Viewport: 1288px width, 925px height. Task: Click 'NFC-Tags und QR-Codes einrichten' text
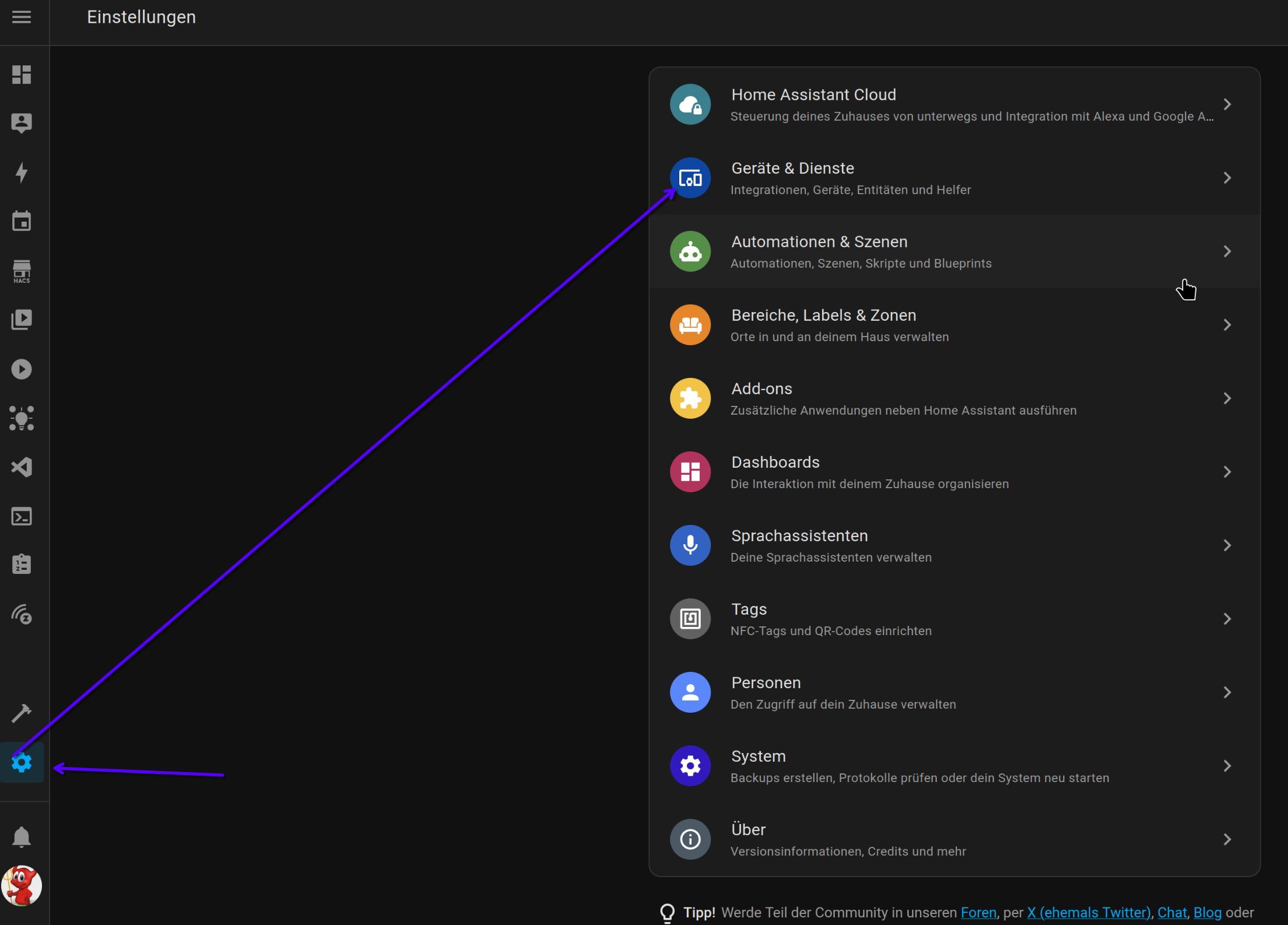tap(831, 631)
